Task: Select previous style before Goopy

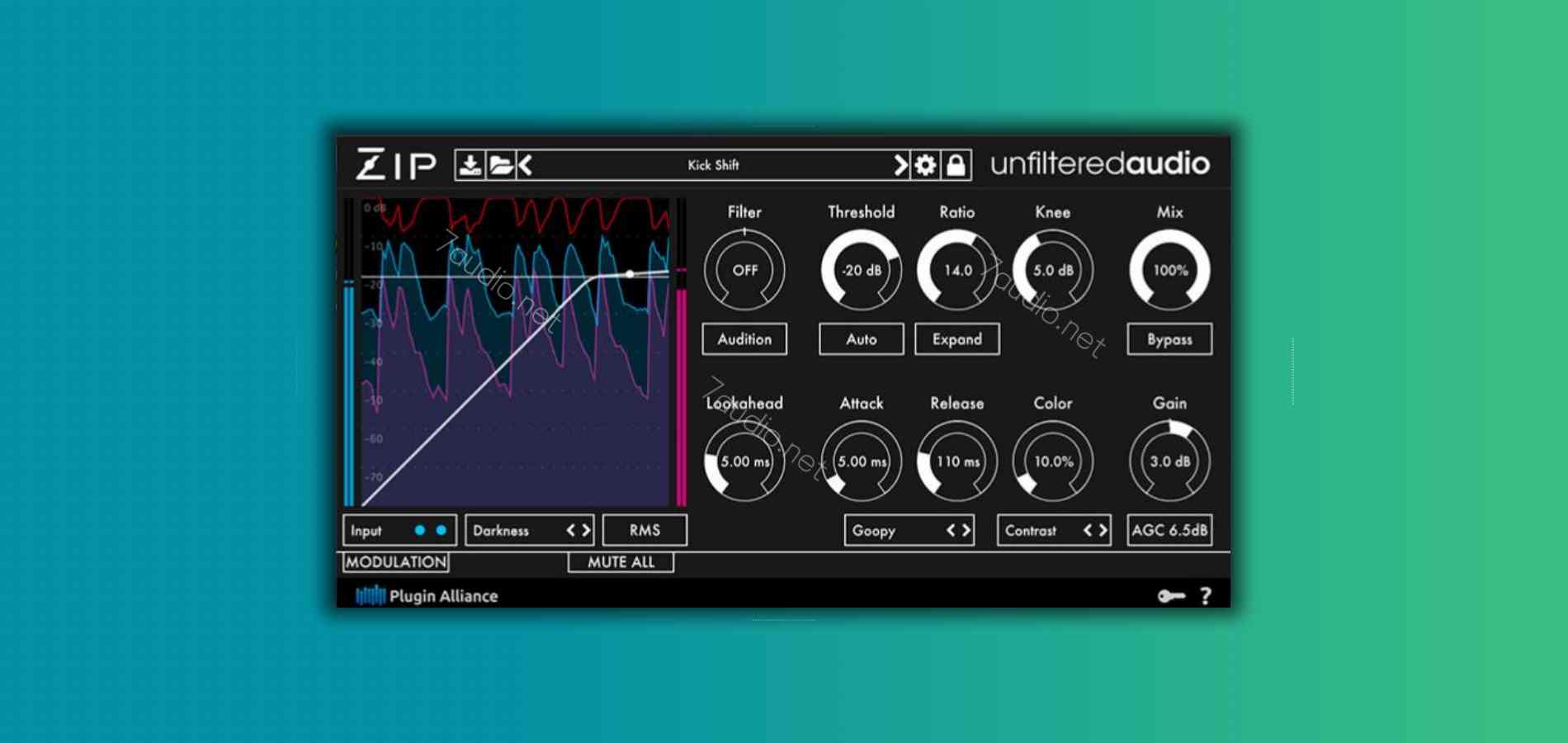Action: tap(951, 530)
